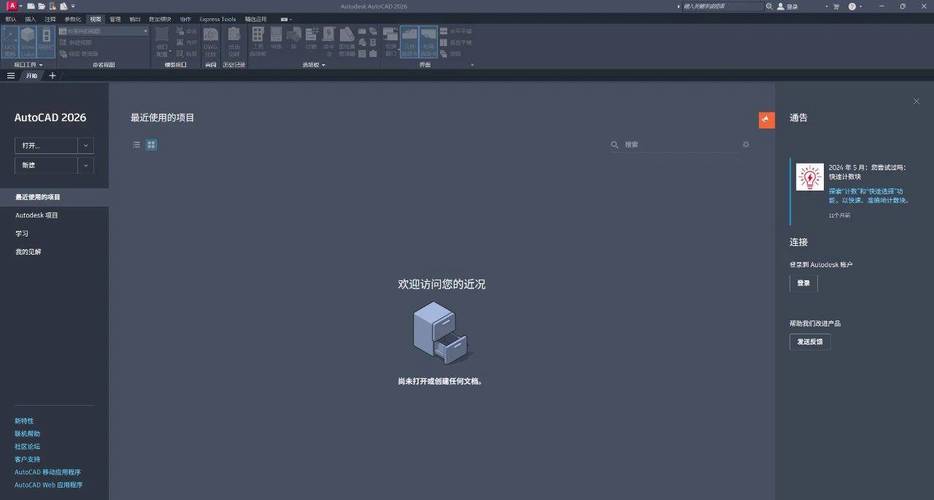Select Autodesk 项目 in the sidebar
The width and height of the screenshot is (934, 500).
pyautogui.click(x=37, y=215)
